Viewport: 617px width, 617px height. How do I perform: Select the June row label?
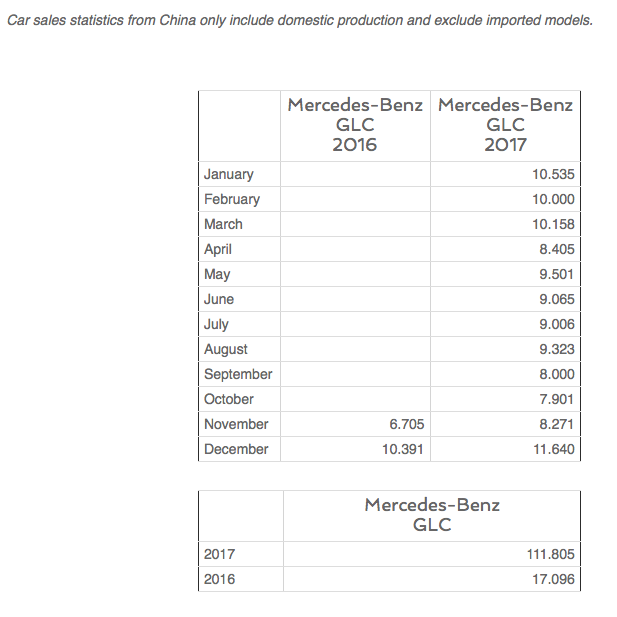point(219,299)
